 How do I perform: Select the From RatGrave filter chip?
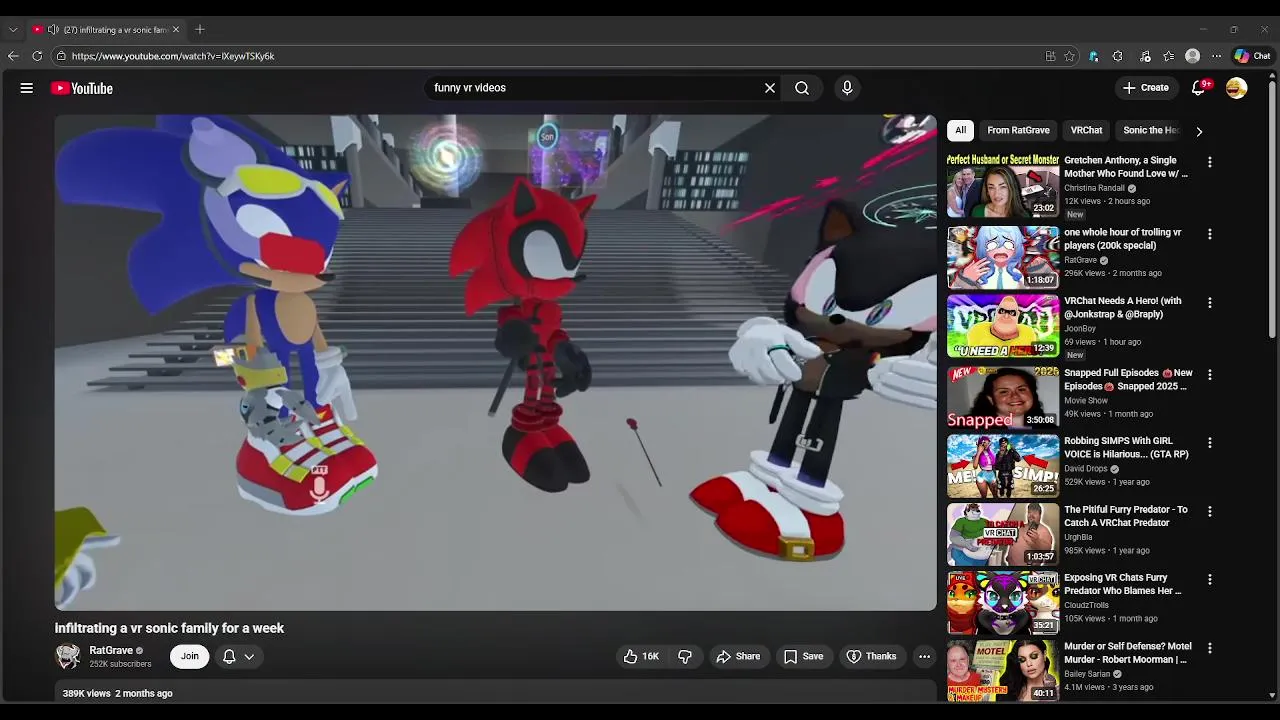tap(1018, 130)
